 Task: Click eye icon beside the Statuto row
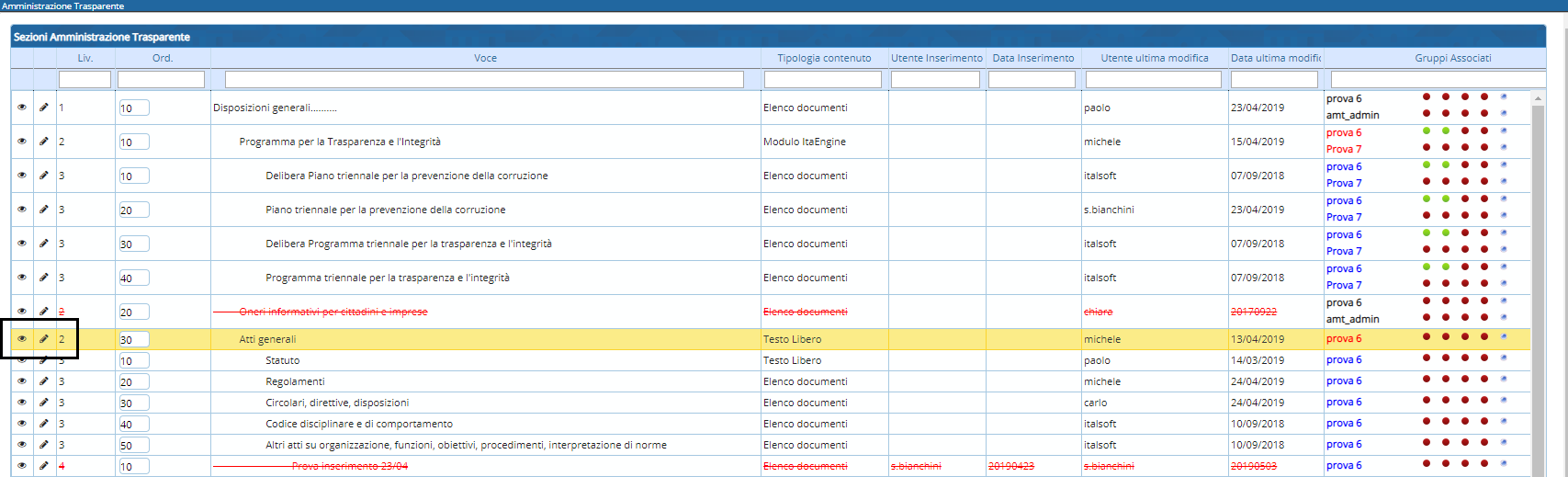[x=22, y=360]
